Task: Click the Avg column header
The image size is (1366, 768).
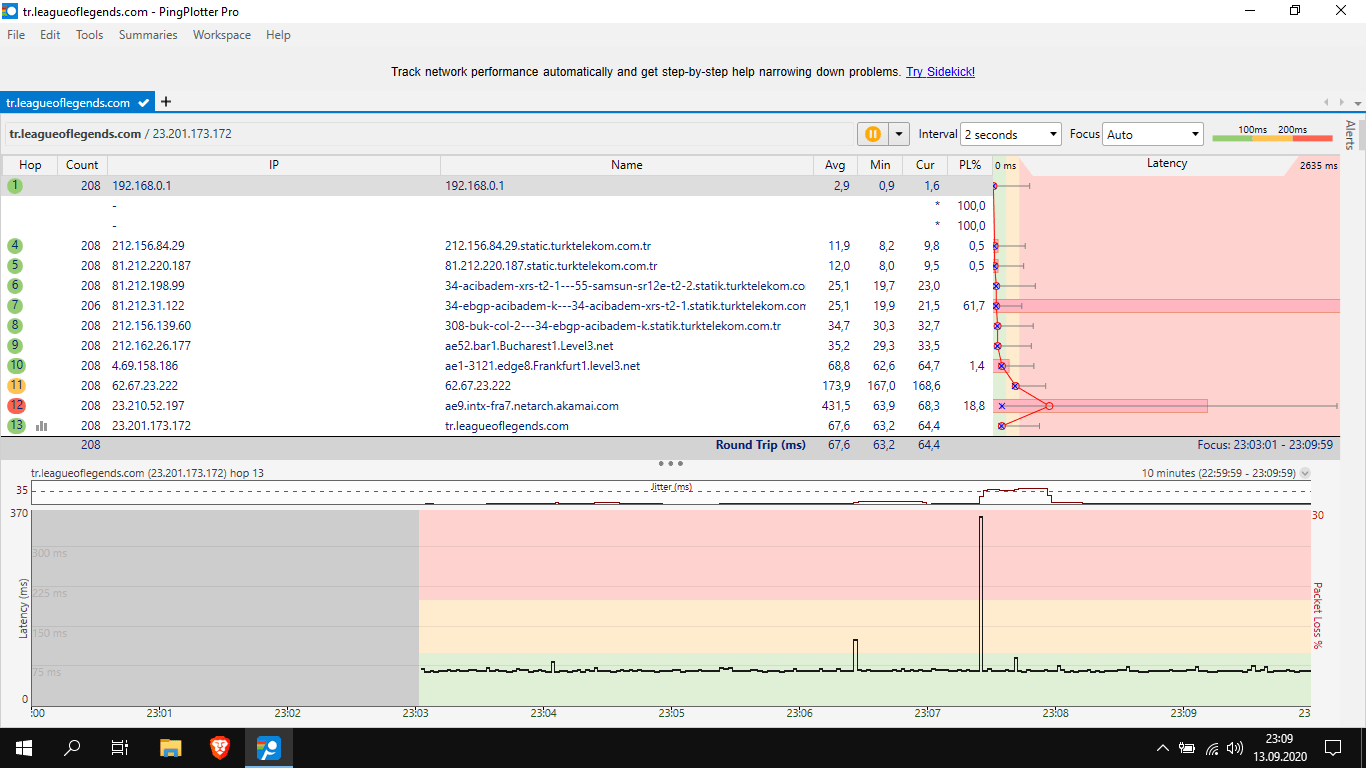Action: [x=835, y=165]
